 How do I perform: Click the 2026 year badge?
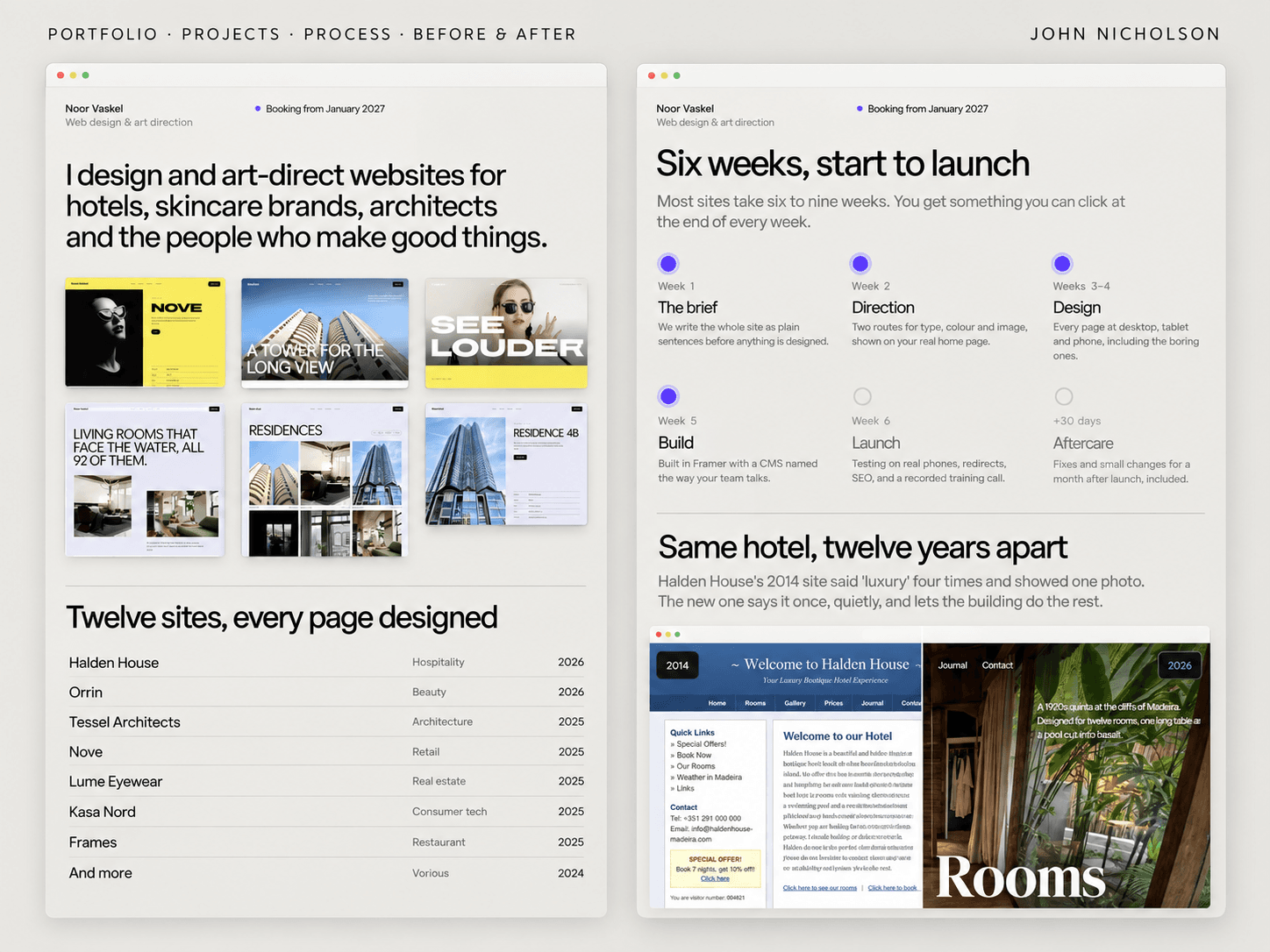pyautogui.click(x=1180, y=665)
